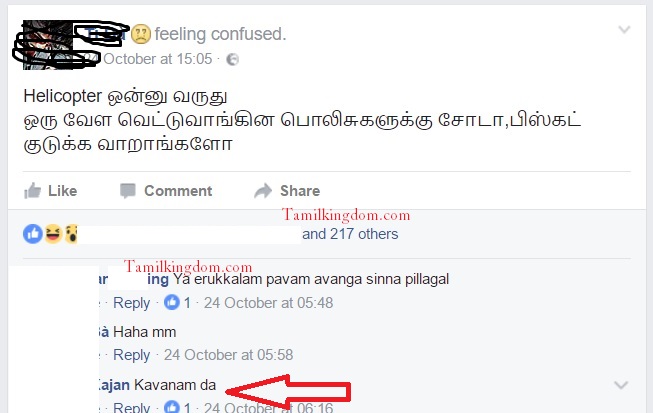Open the Haha laughing reaction icon
Screen dimensions: 653x413
(53, 234)
